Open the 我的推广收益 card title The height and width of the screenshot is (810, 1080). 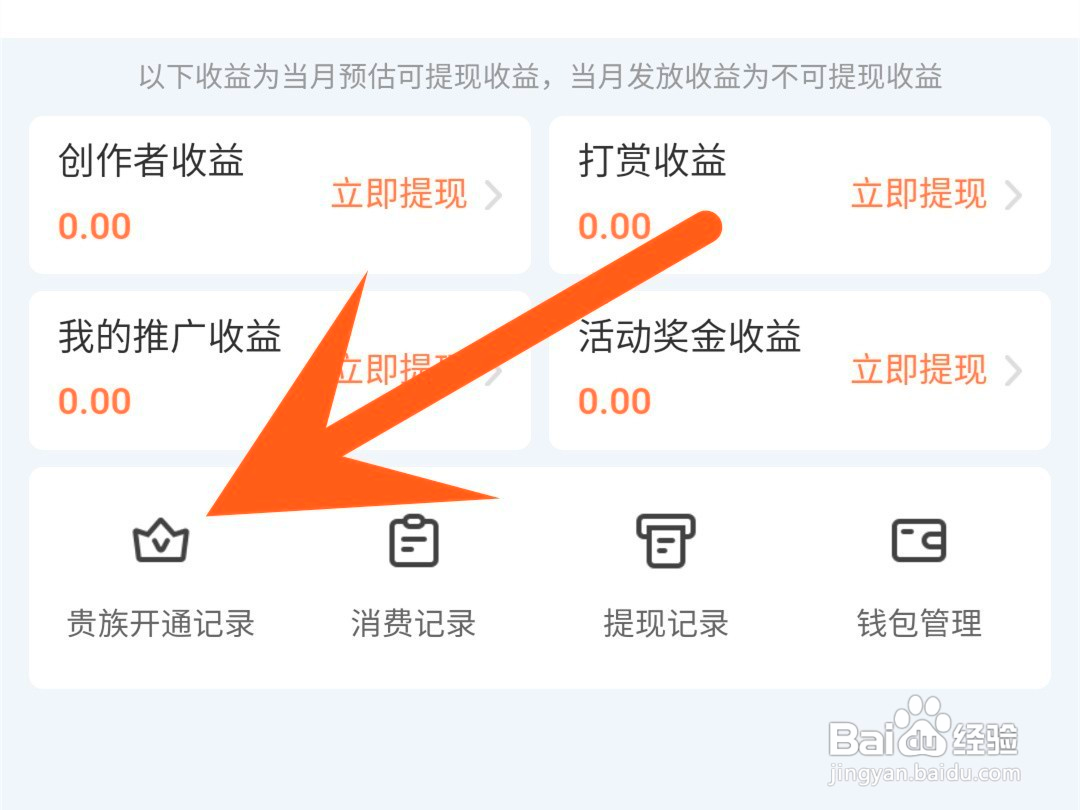[x=169, y=336]
